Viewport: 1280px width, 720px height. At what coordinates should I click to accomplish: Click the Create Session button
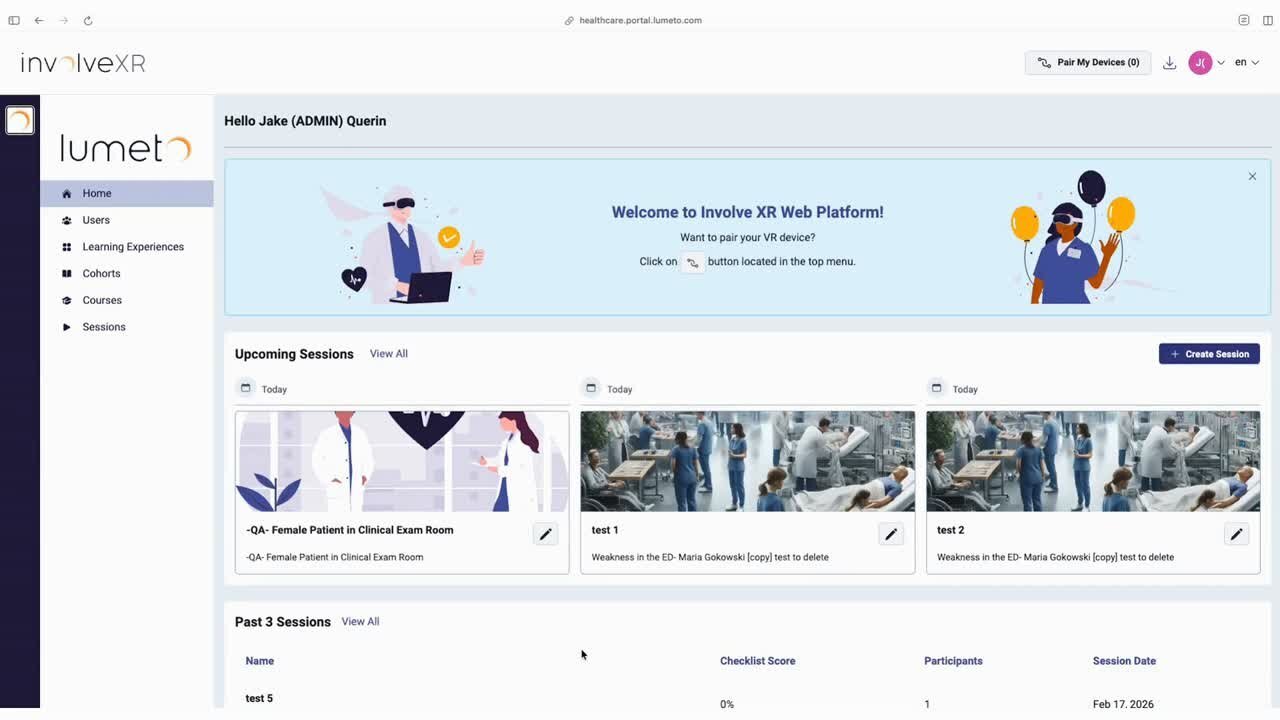1209,354
